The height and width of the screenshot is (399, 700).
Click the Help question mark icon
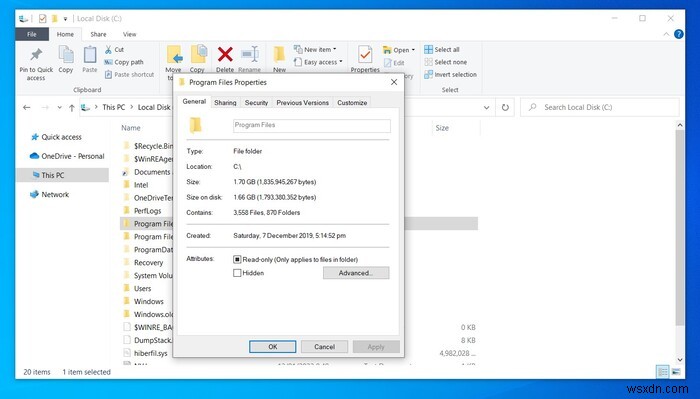coord(679,34)
